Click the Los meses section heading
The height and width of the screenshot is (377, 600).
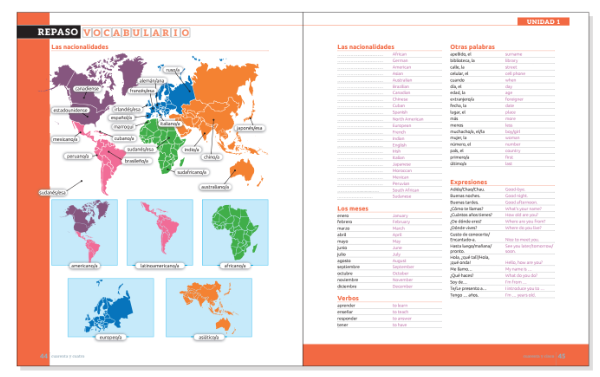coord(352,209)
